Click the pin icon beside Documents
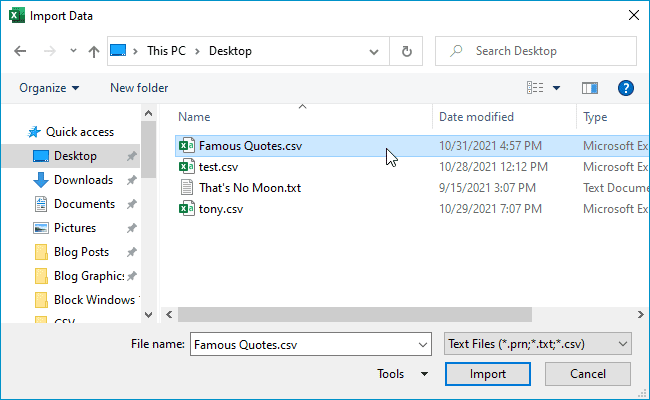 pos(131,204)
